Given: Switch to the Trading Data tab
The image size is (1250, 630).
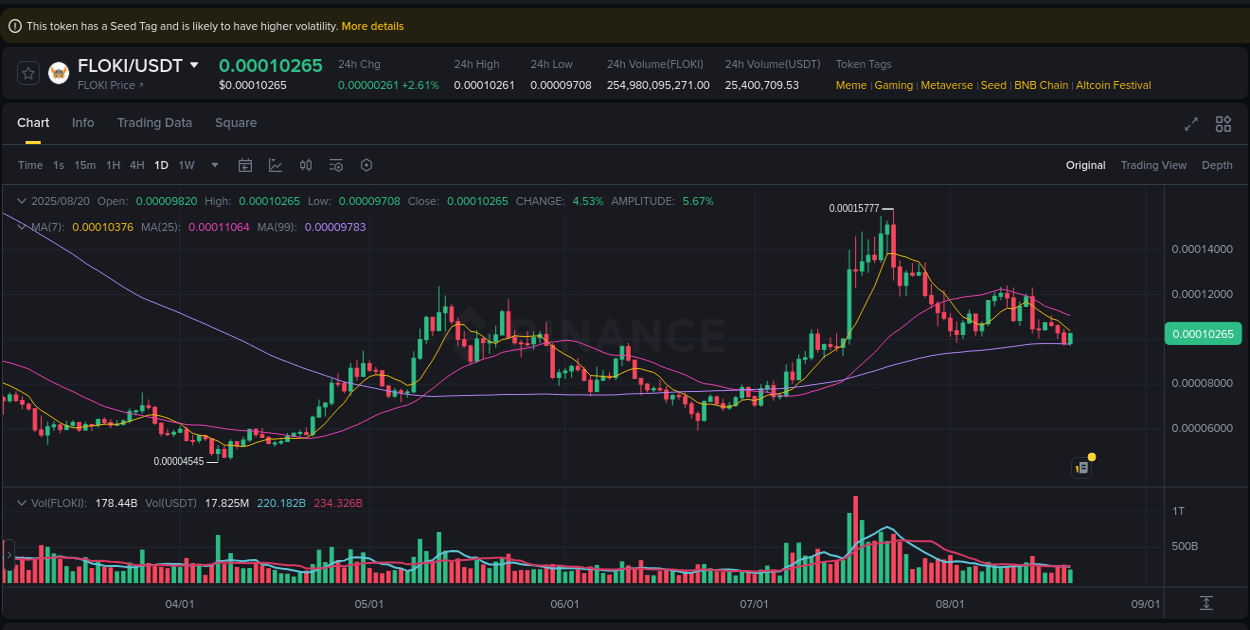Looking at the screenshot, I should (154, 123).
